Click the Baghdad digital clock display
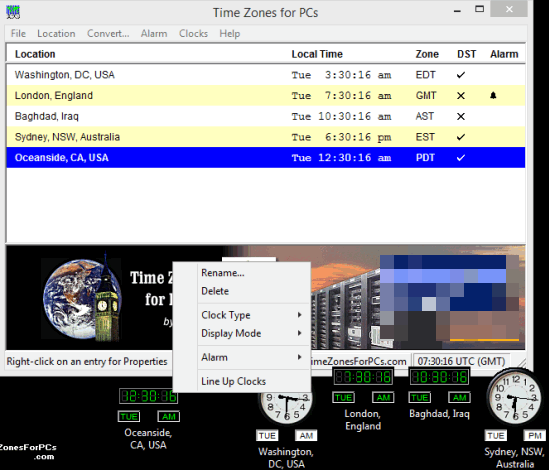The image size is (549, 470). coord(439,377)
